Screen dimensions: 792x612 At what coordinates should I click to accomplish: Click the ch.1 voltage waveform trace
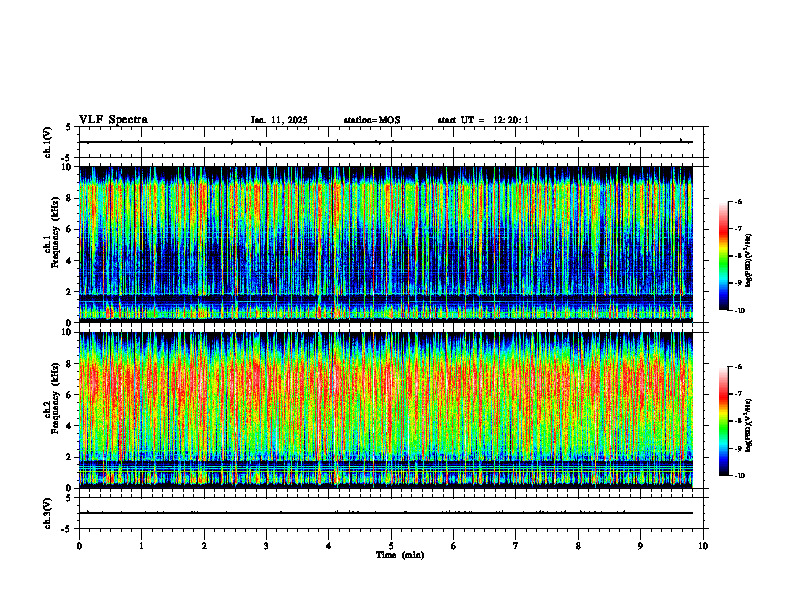[x=386, y=142]
